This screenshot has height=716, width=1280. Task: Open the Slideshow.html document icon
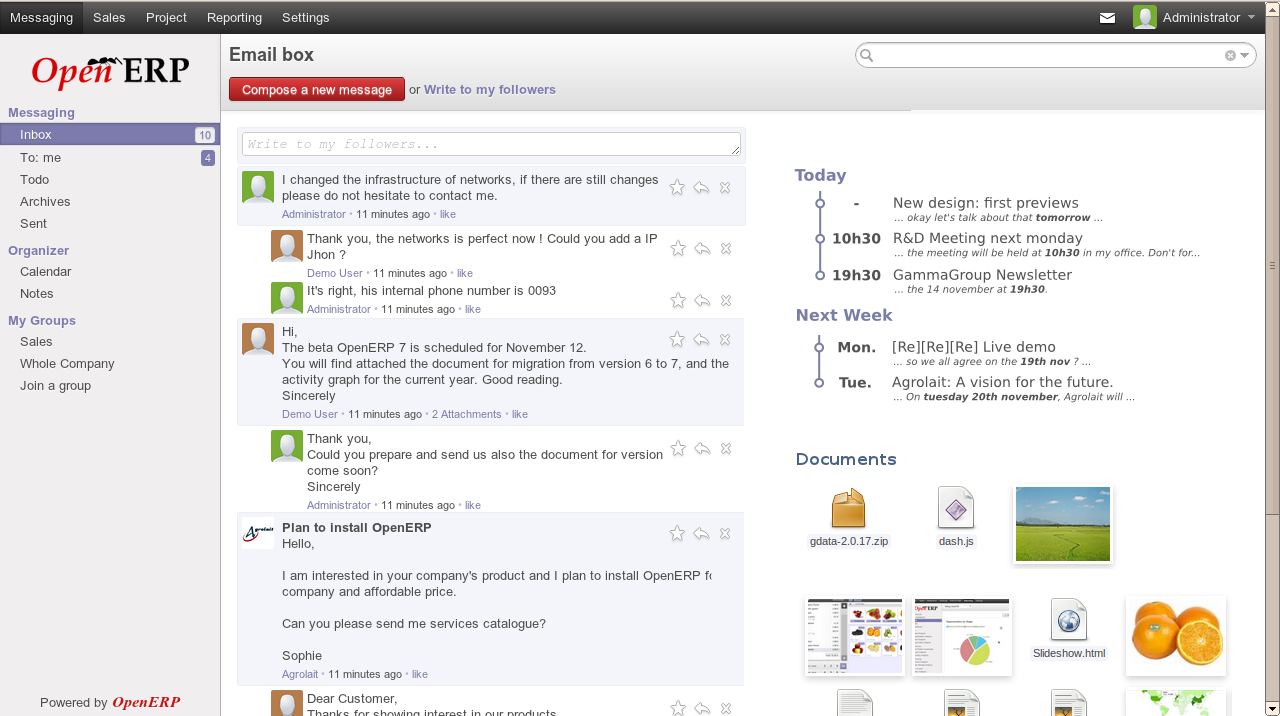[x=1068, y=620]
